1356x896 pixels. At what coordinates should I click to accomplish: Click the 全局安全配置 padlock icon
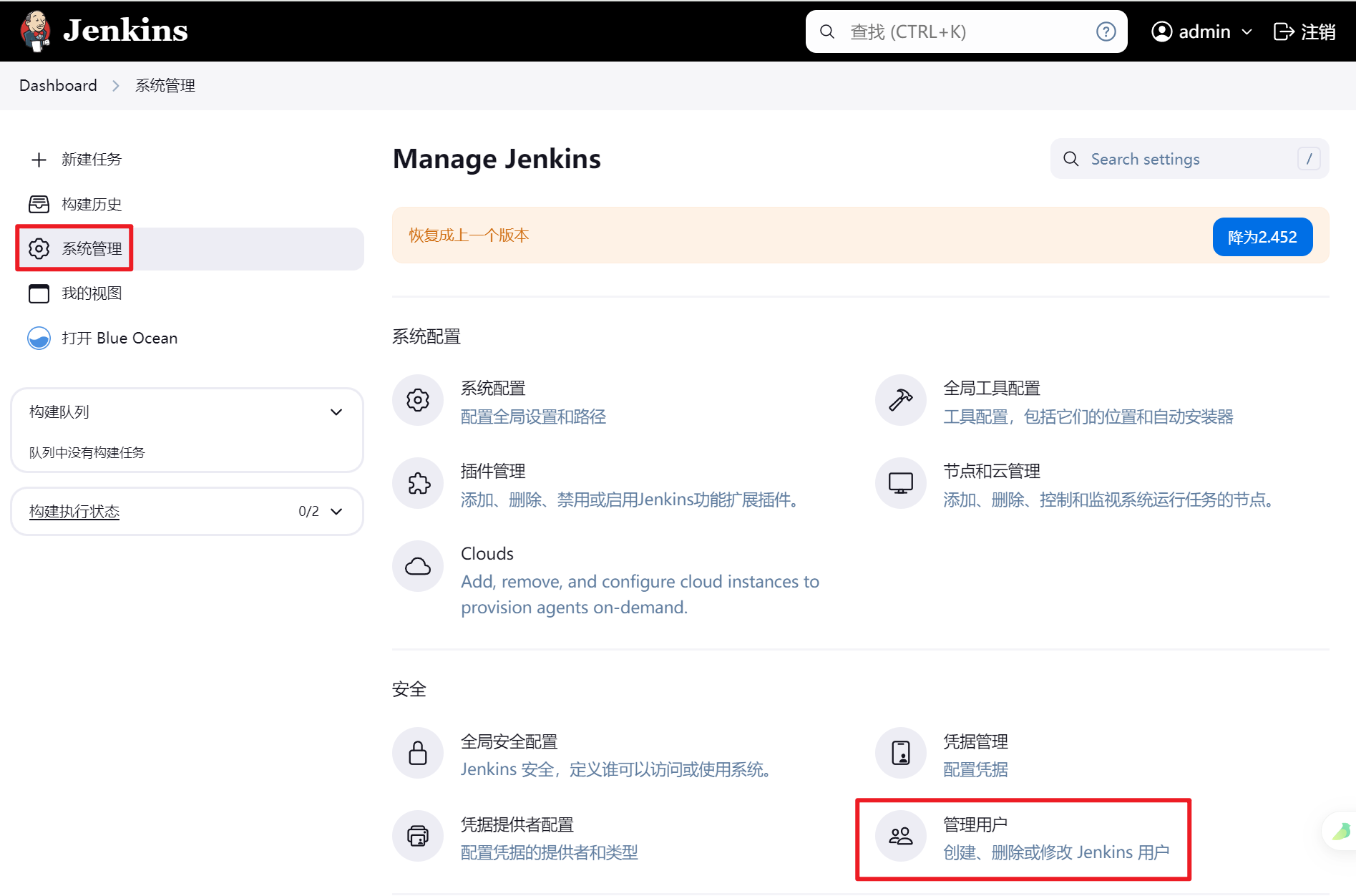pyautogui.click(x=418, y=753)
